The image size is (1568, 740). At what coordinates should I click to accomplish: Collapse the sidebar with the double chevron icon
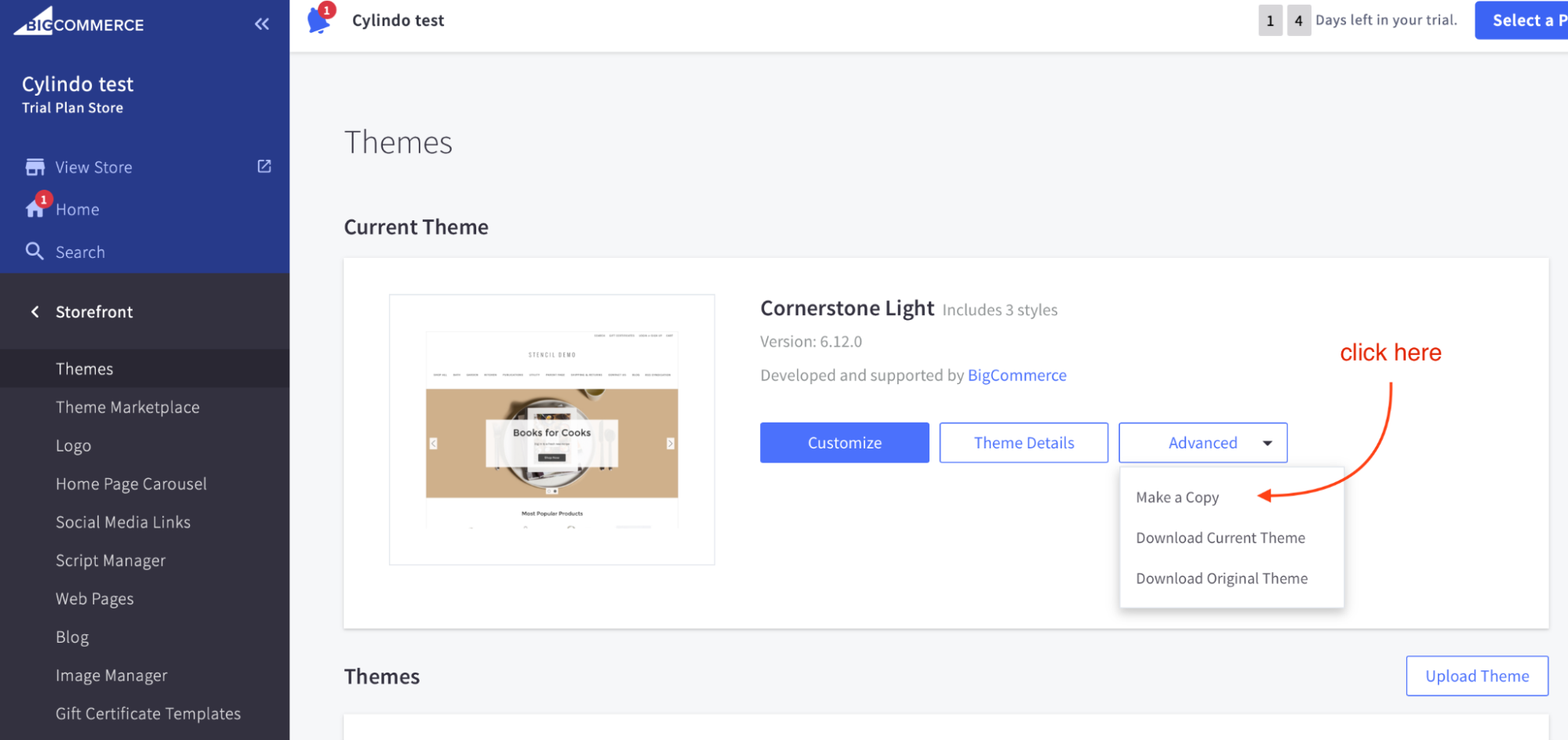pyautogui.click(x=262, y=24)
